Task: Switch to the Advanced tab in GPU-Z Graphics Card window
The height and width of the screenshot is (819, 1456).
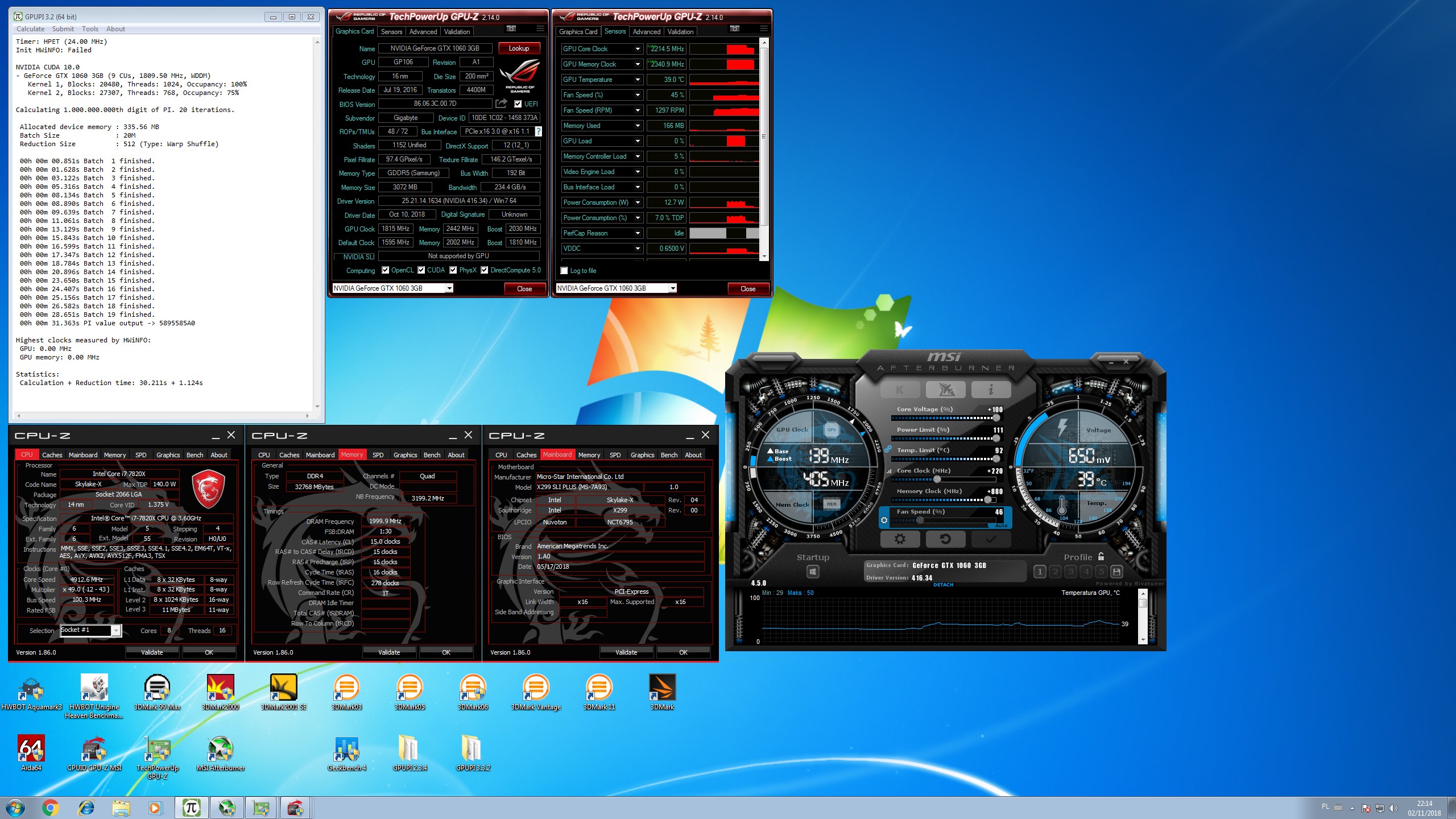Action: click(x=423, y=32)
